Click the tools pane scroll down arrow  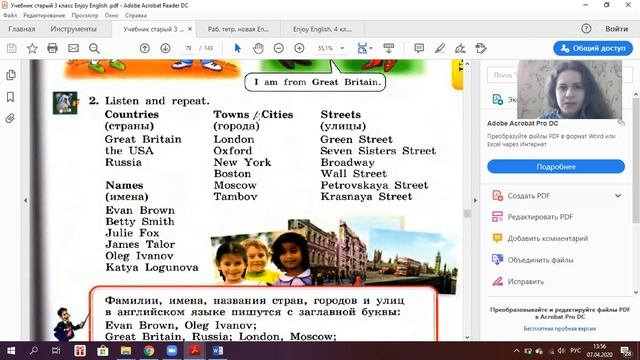[x=636, y=292]
